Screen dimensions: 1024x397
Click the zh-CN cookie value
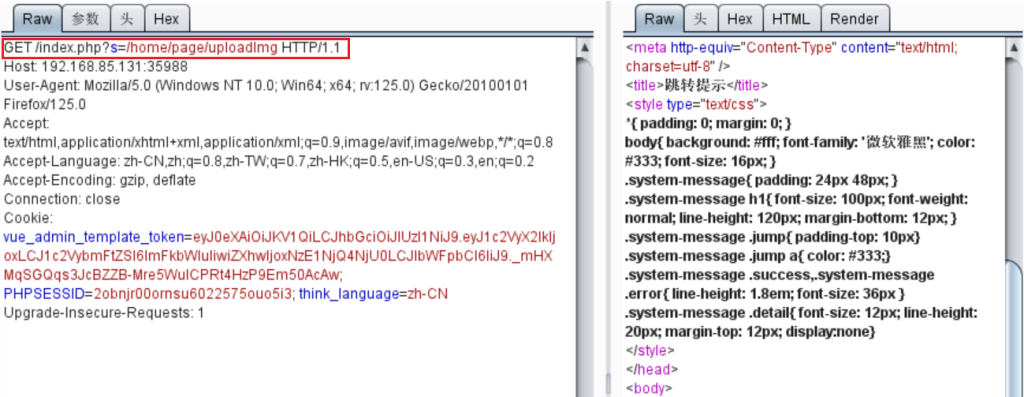tap(428, 293)
